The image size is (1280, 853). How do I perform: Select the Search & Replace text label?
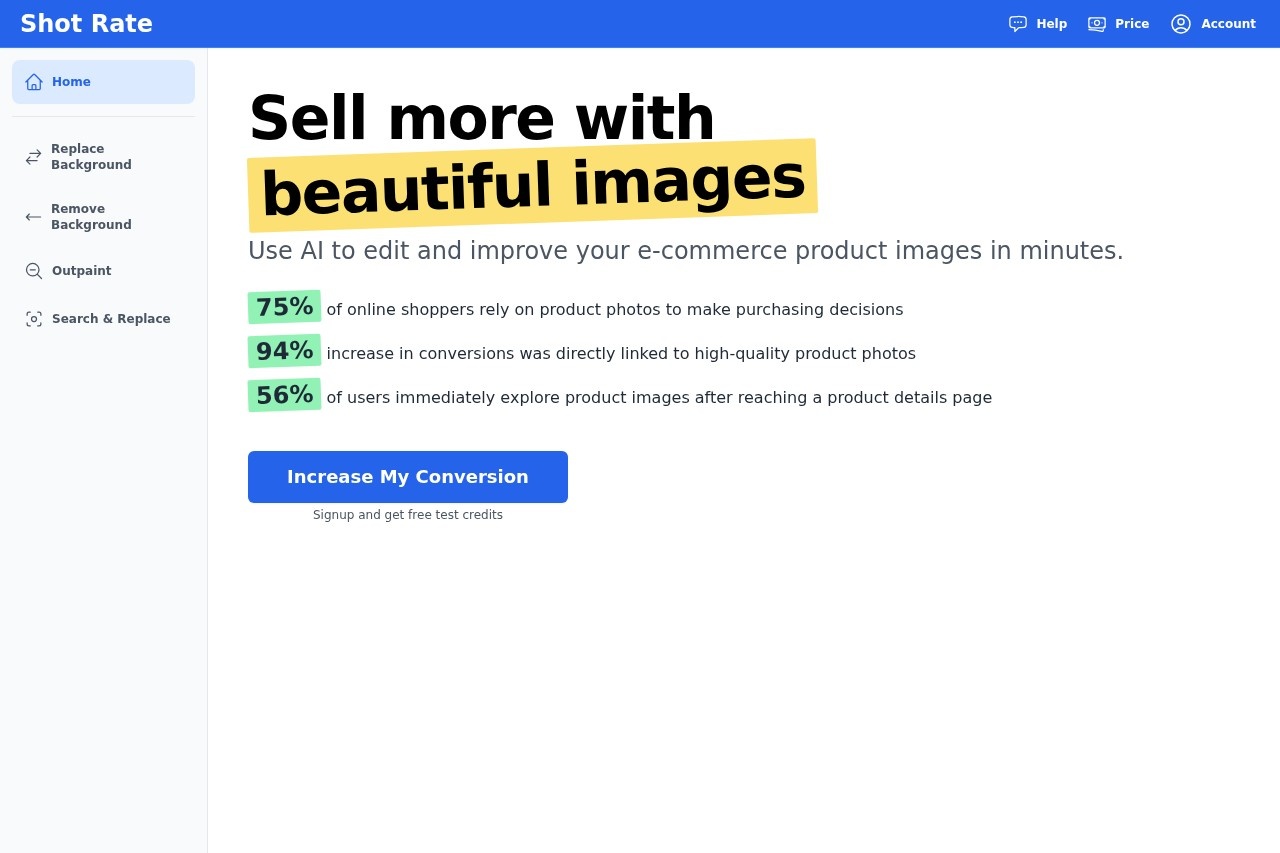[x=111, y=319]
